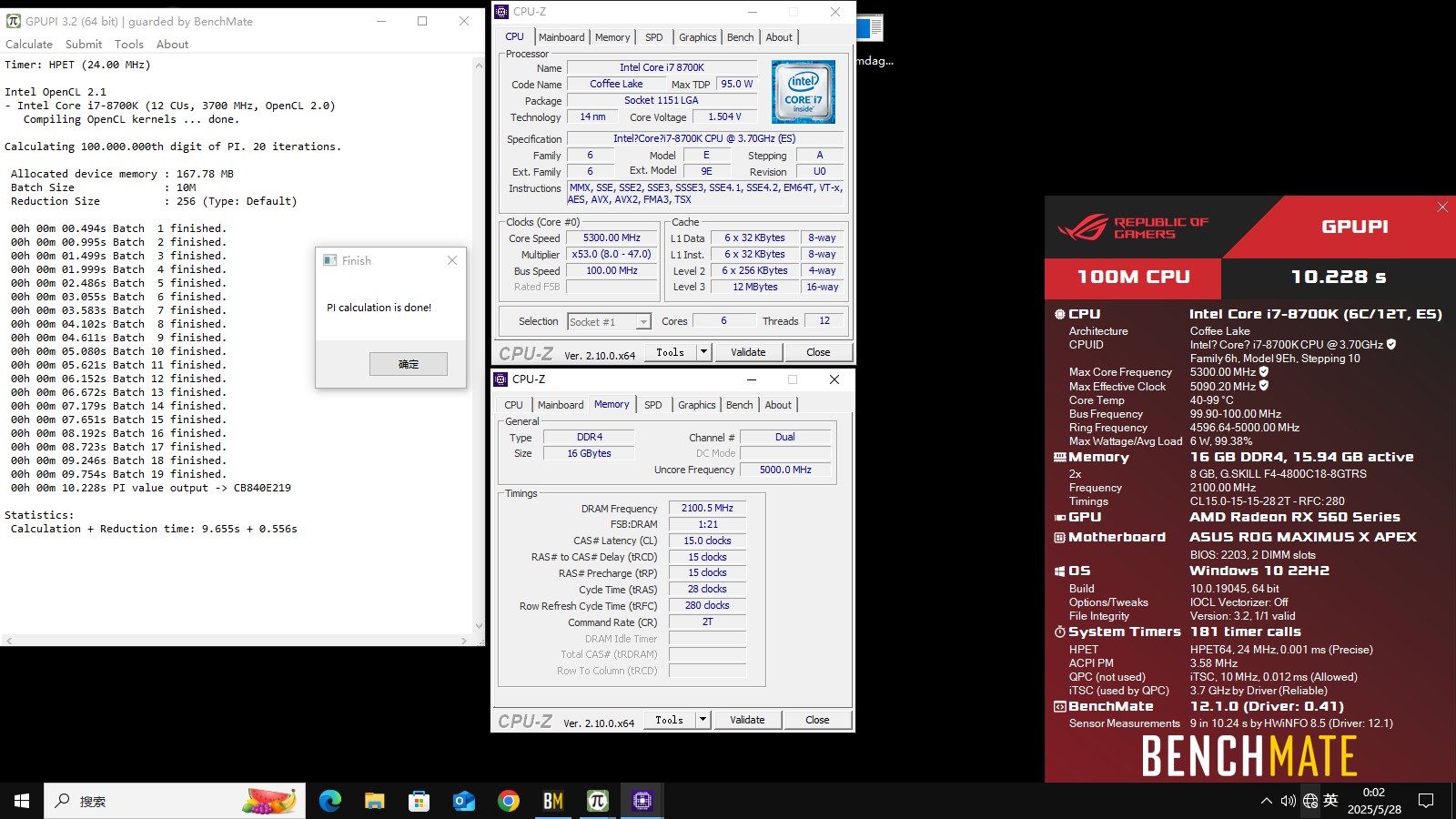Viewport: 1456px width, 819px height.
Task: Select Graphics tab in lower CPU-Z
Action: (x=697, y=405)
